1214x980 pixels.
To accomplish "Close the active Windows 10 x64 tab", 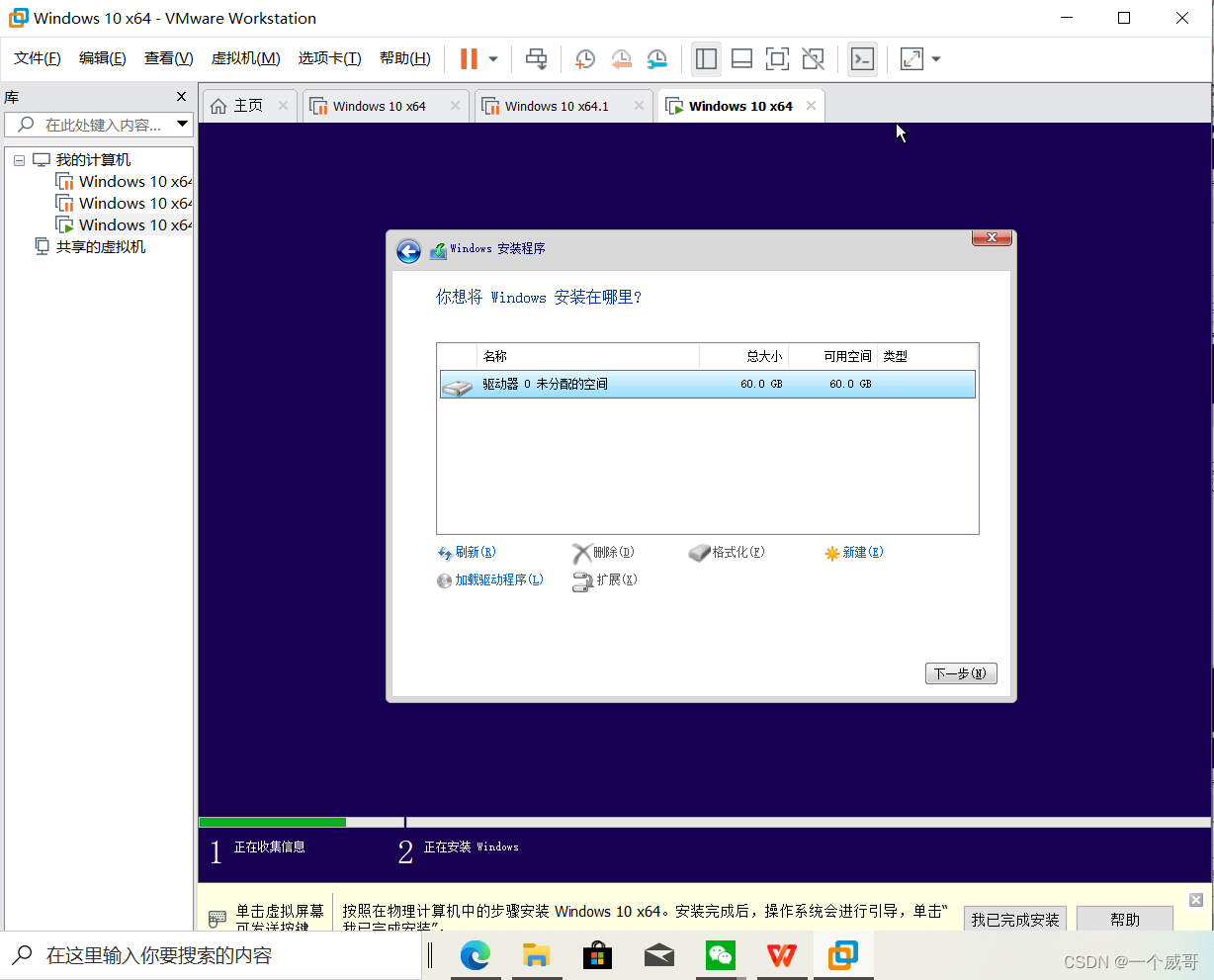I will click(x=811, y=106).
